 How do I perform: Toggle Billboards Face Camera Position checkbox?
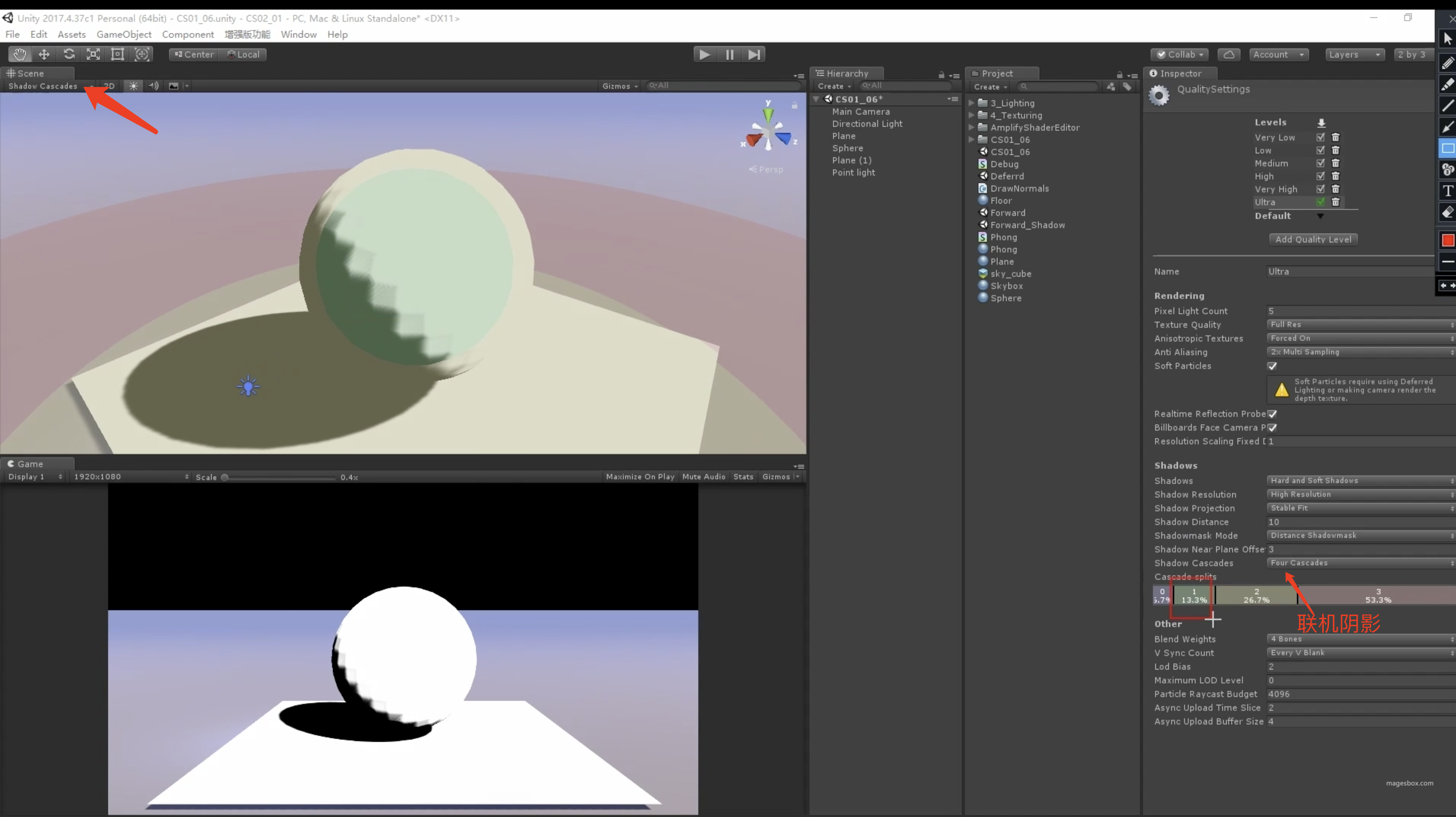point(1272,428)
